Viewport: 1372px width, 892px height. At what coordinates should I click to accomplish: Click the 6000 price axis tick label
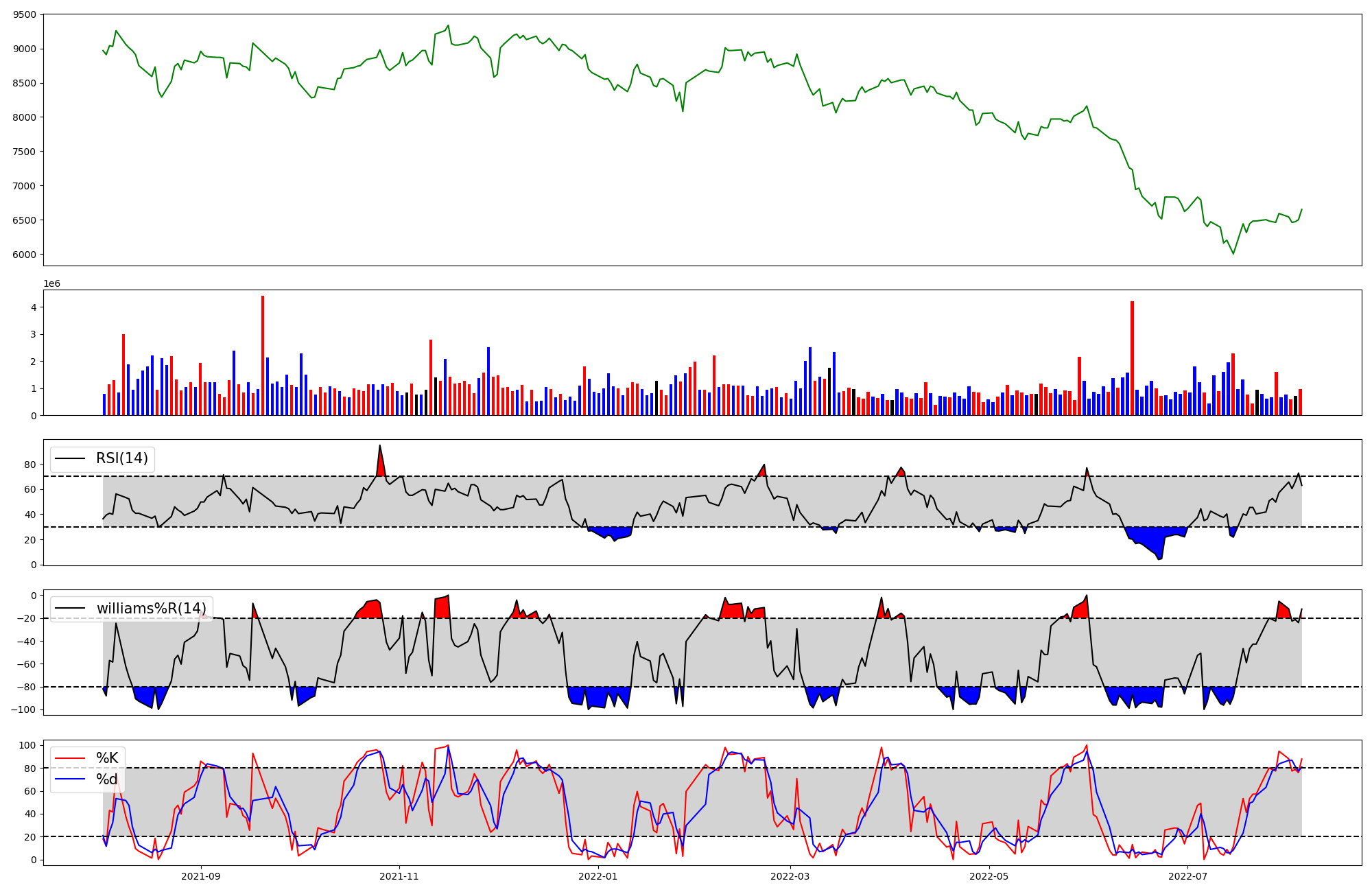point(24,255)
